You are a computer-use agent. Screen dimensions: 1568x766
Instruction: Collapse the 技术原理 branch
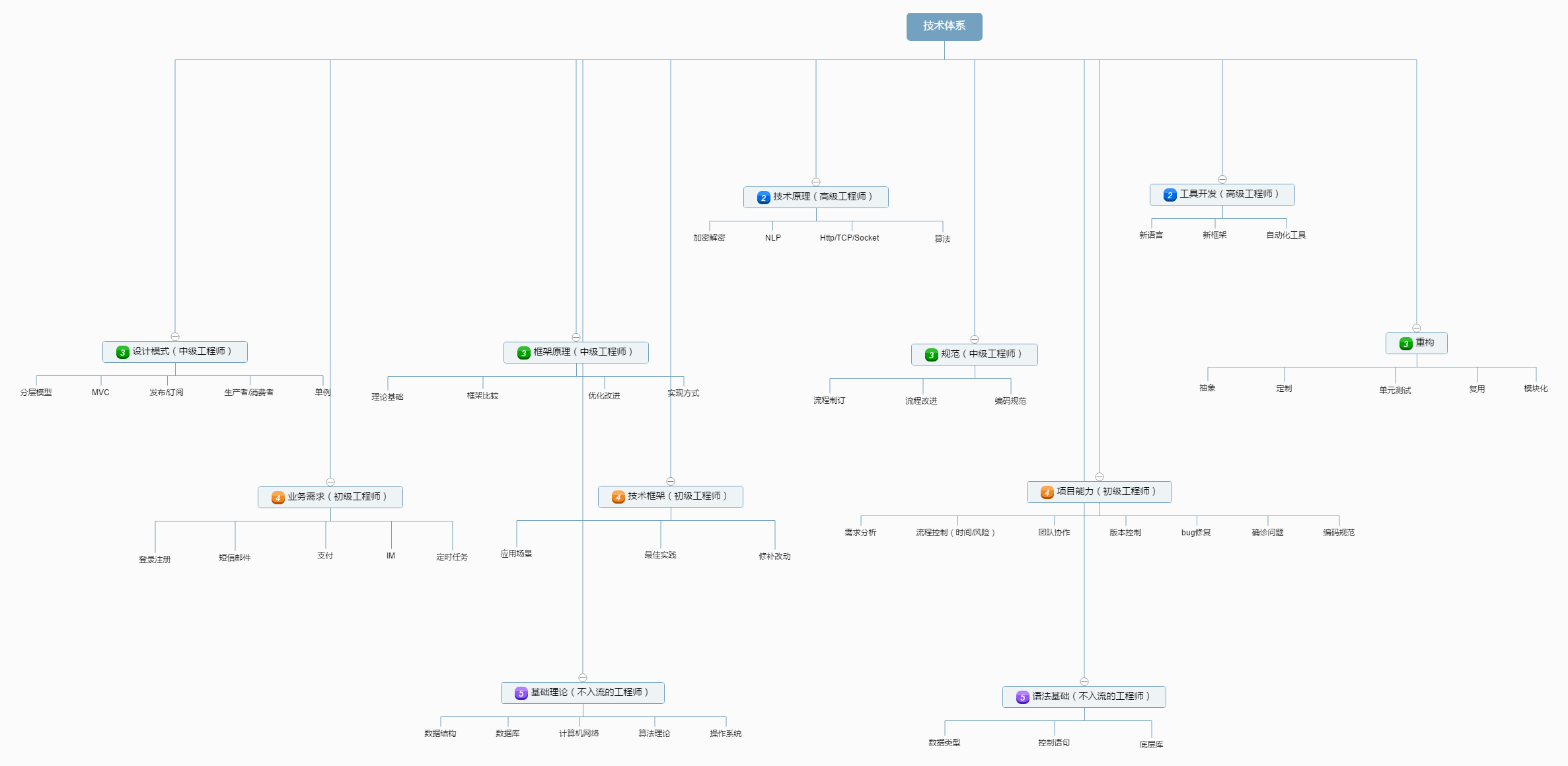pos(816,182)
